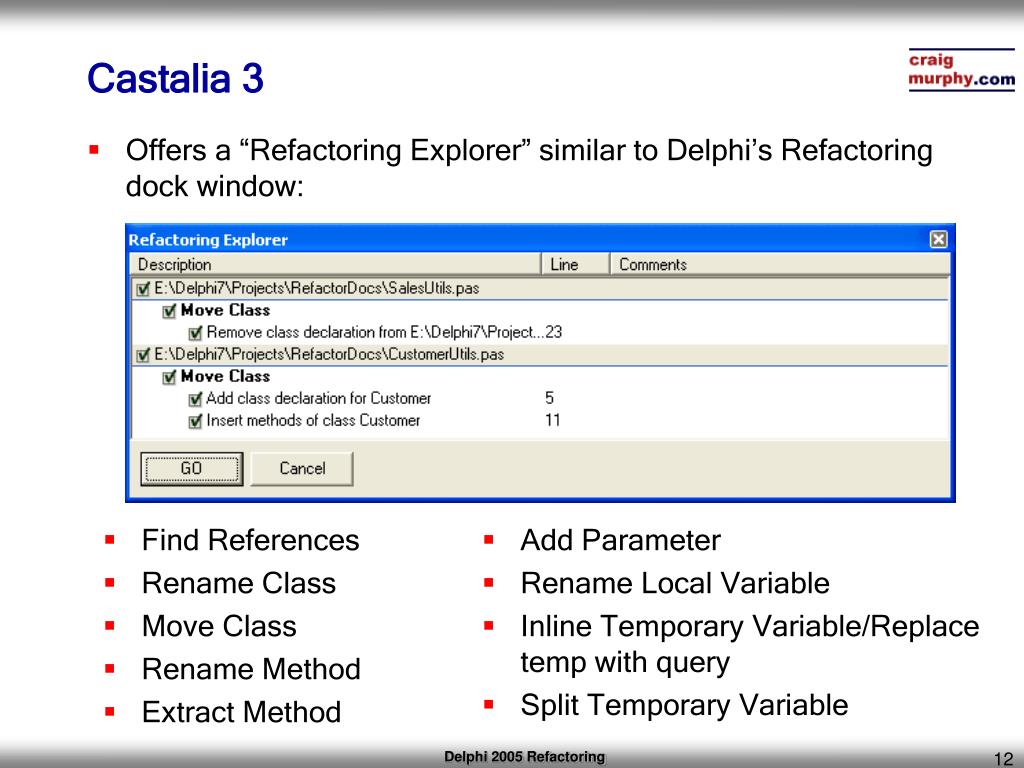Click the 'Extract Method' bullet text
This screenshot has height=768, width=1024.
[x=242, y=713]
